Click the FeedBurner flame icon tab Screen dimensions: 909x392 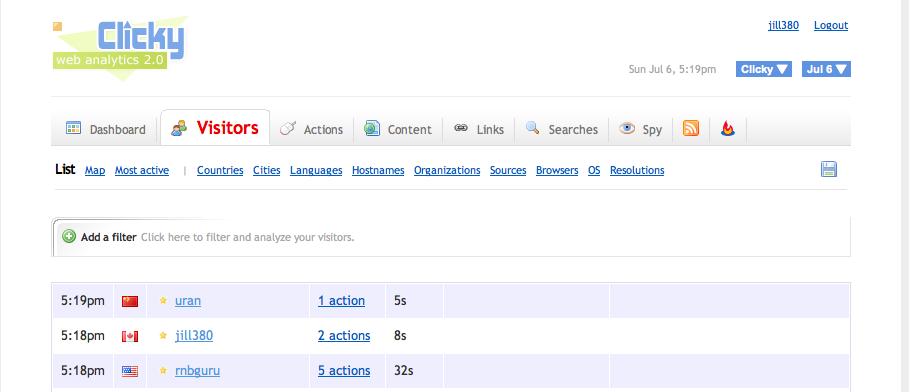[x=728, y=129]
